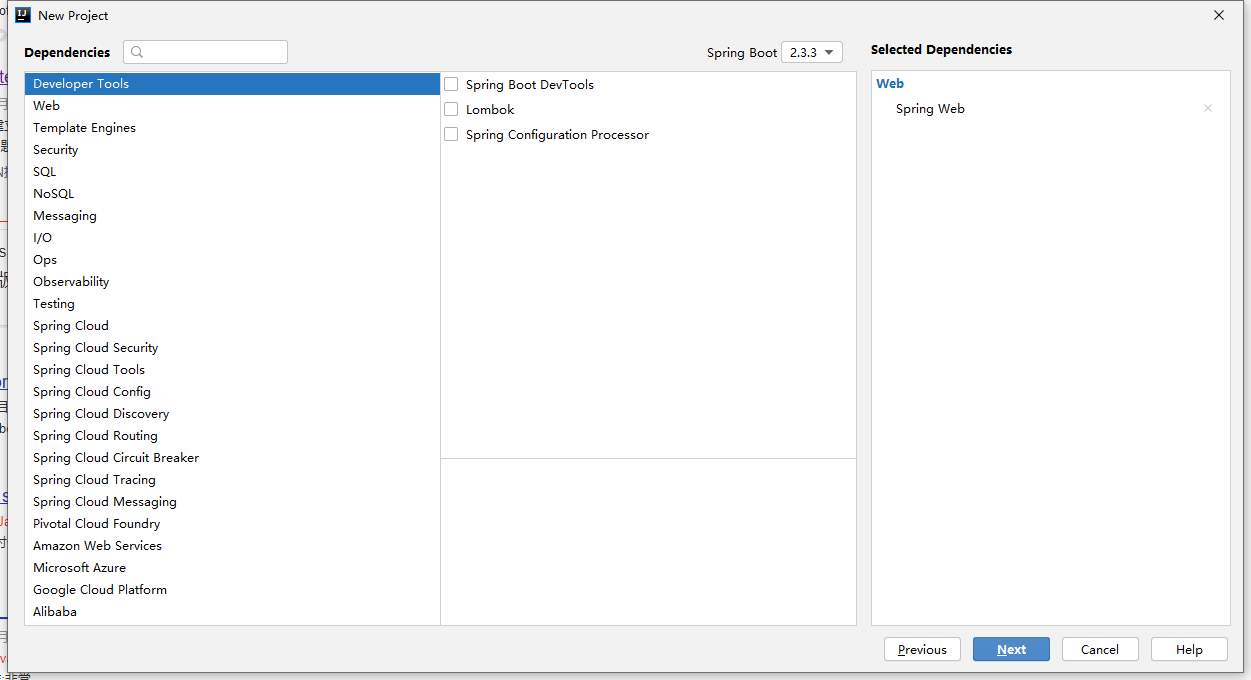This screenshot has height=680, width=1251.
Task: Click the search magnifier icon
Action: click(138, 52)
